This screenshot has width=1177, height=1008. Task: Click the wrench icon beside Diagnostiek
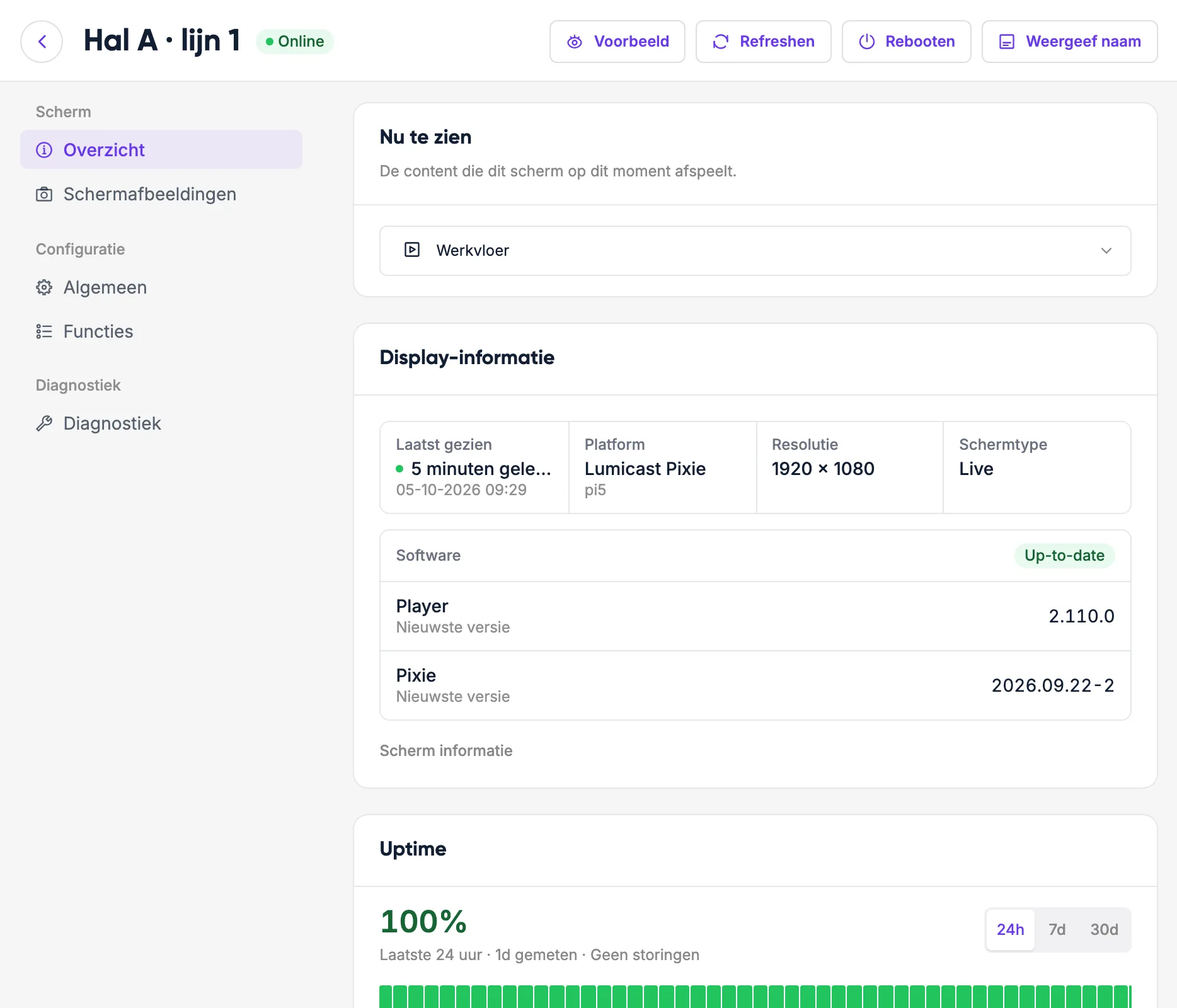pos(44,423)
